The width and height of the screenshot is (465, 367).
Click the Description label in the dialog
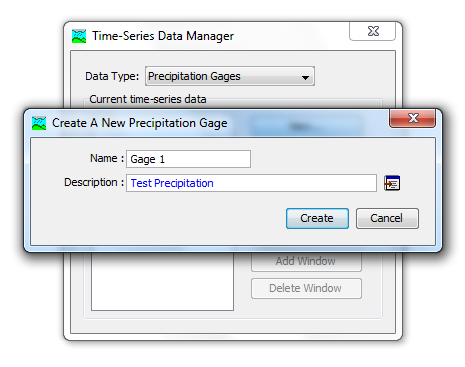pyautogui.click(x=94, y=183)
